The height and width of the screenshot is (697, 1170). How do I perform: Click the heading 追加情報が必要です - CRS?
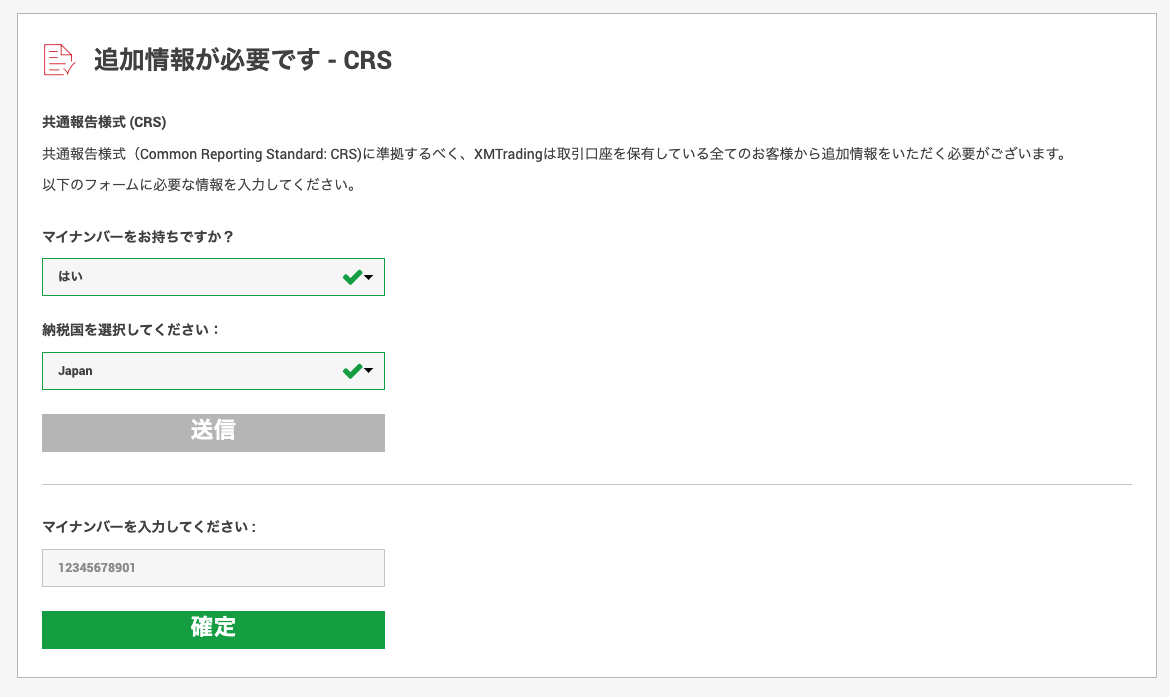click(x=242, y=60)
